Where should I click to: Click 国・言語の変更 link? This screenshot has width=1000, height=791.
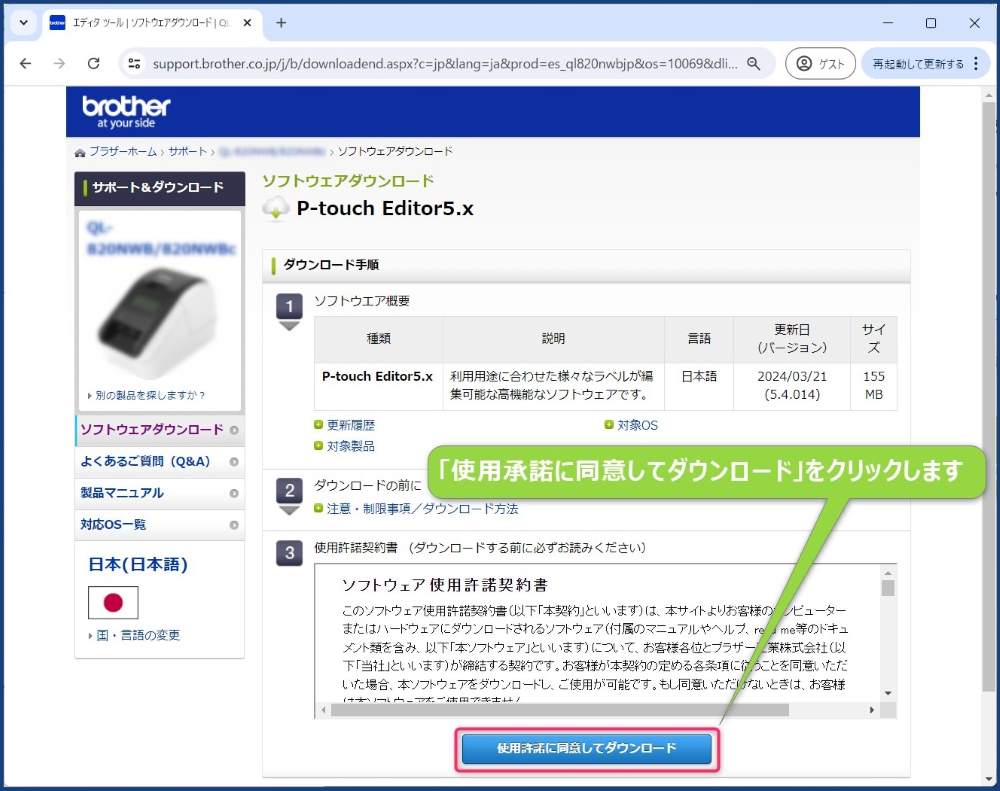coord(138,635)
